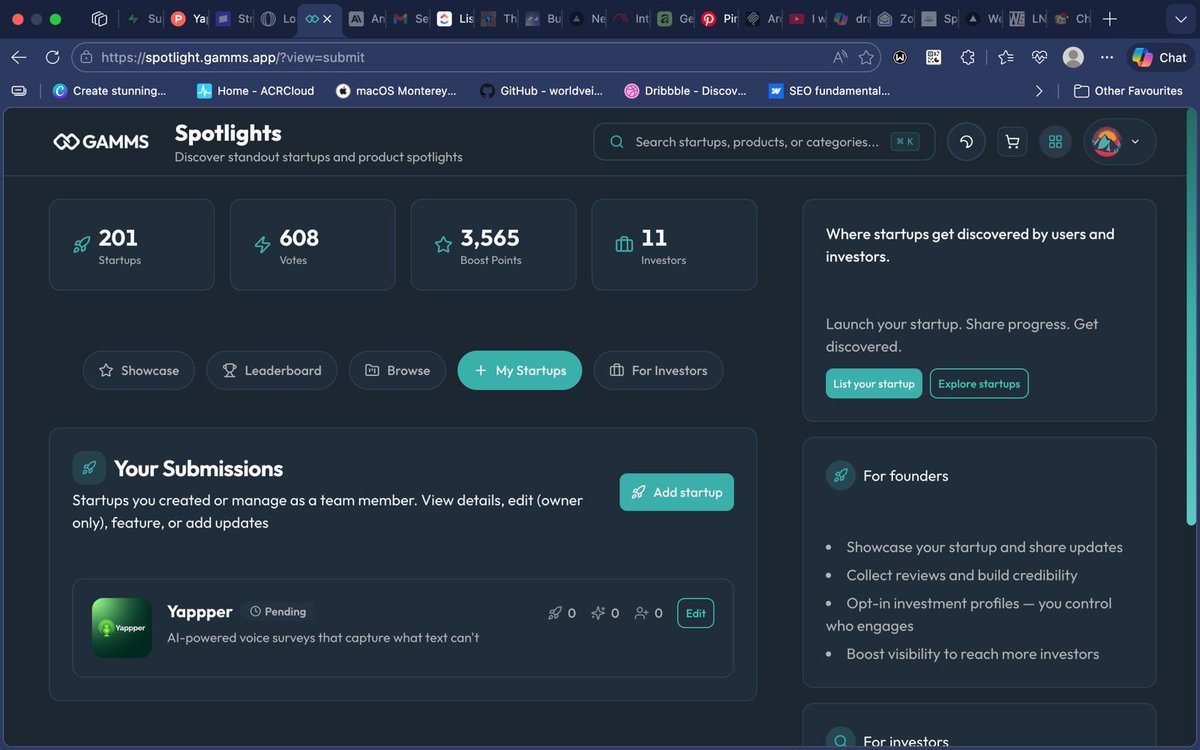1200x750 pixels.
Task: Click the 11 Investors stat card
Action: coord(675,245)
